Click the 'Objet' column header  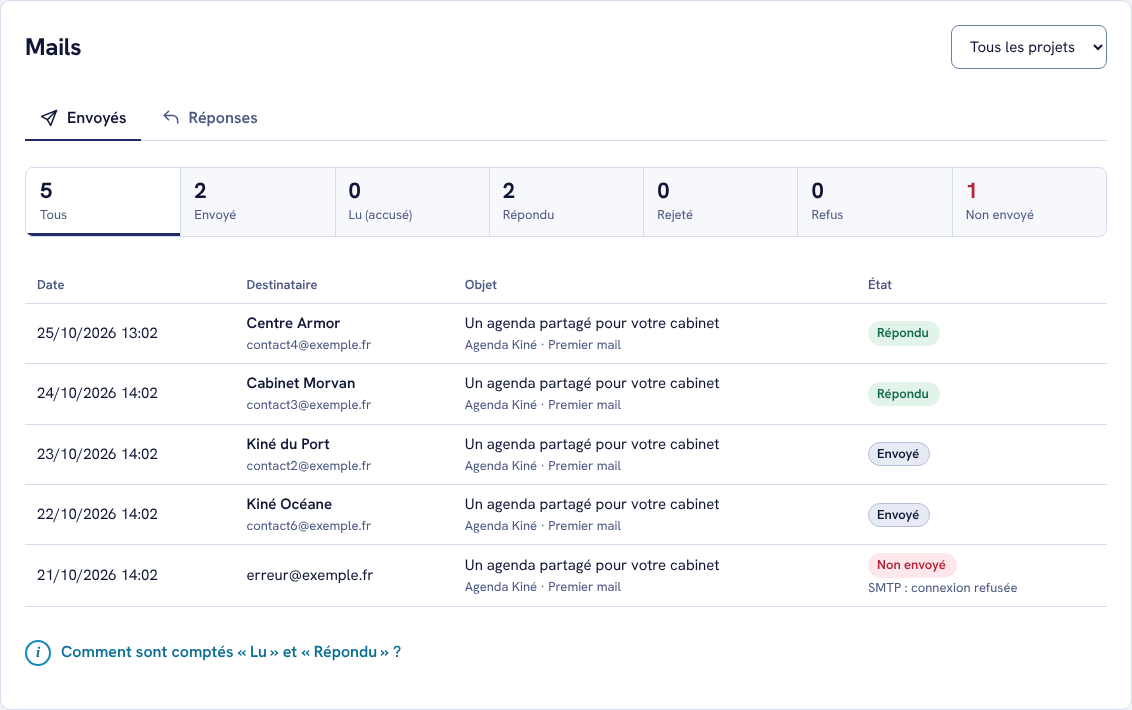480,285
